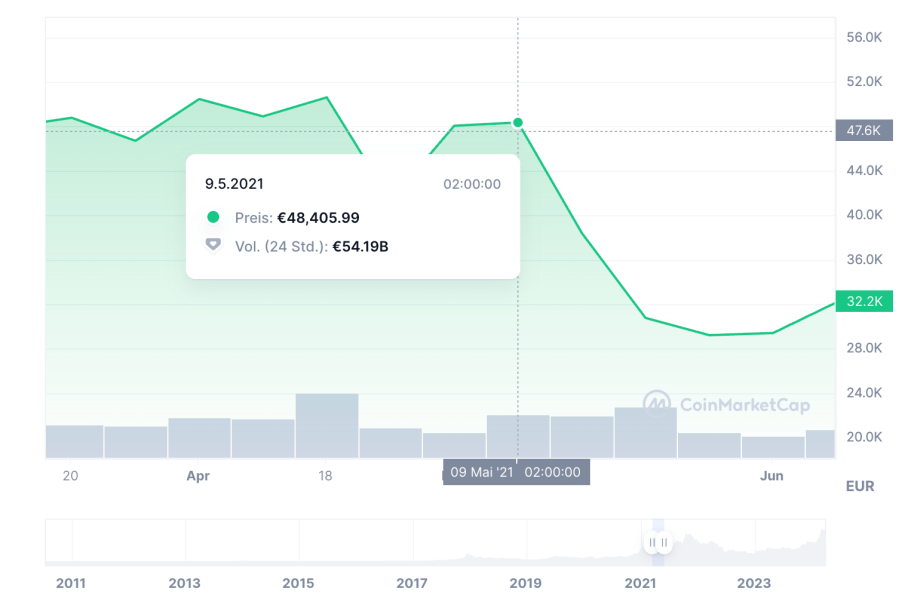Click the CoinMarketCap watermark logo

point(726,404)
